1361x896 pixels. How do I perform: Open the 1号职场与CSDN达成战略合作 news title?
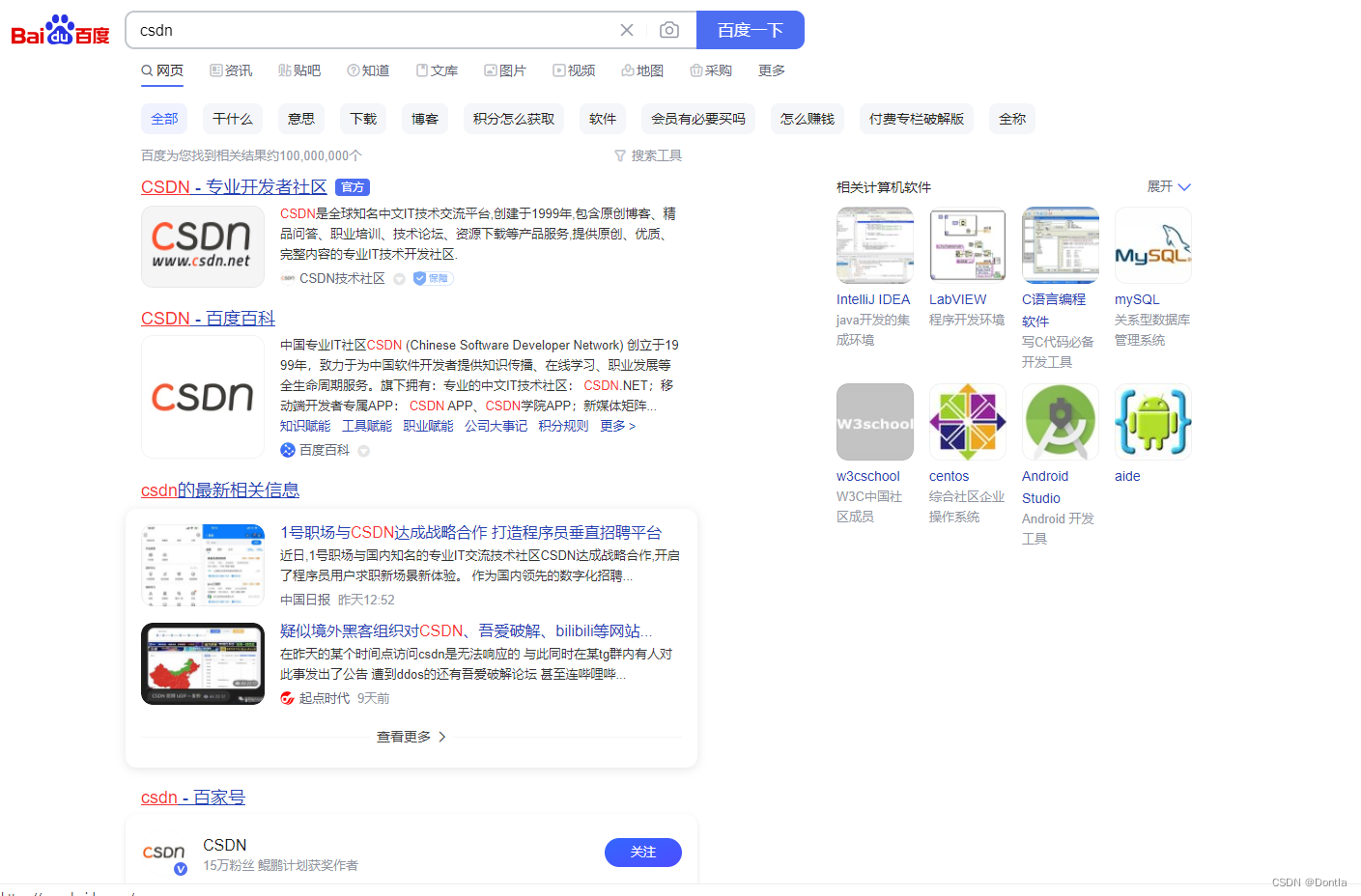(470, 533)
